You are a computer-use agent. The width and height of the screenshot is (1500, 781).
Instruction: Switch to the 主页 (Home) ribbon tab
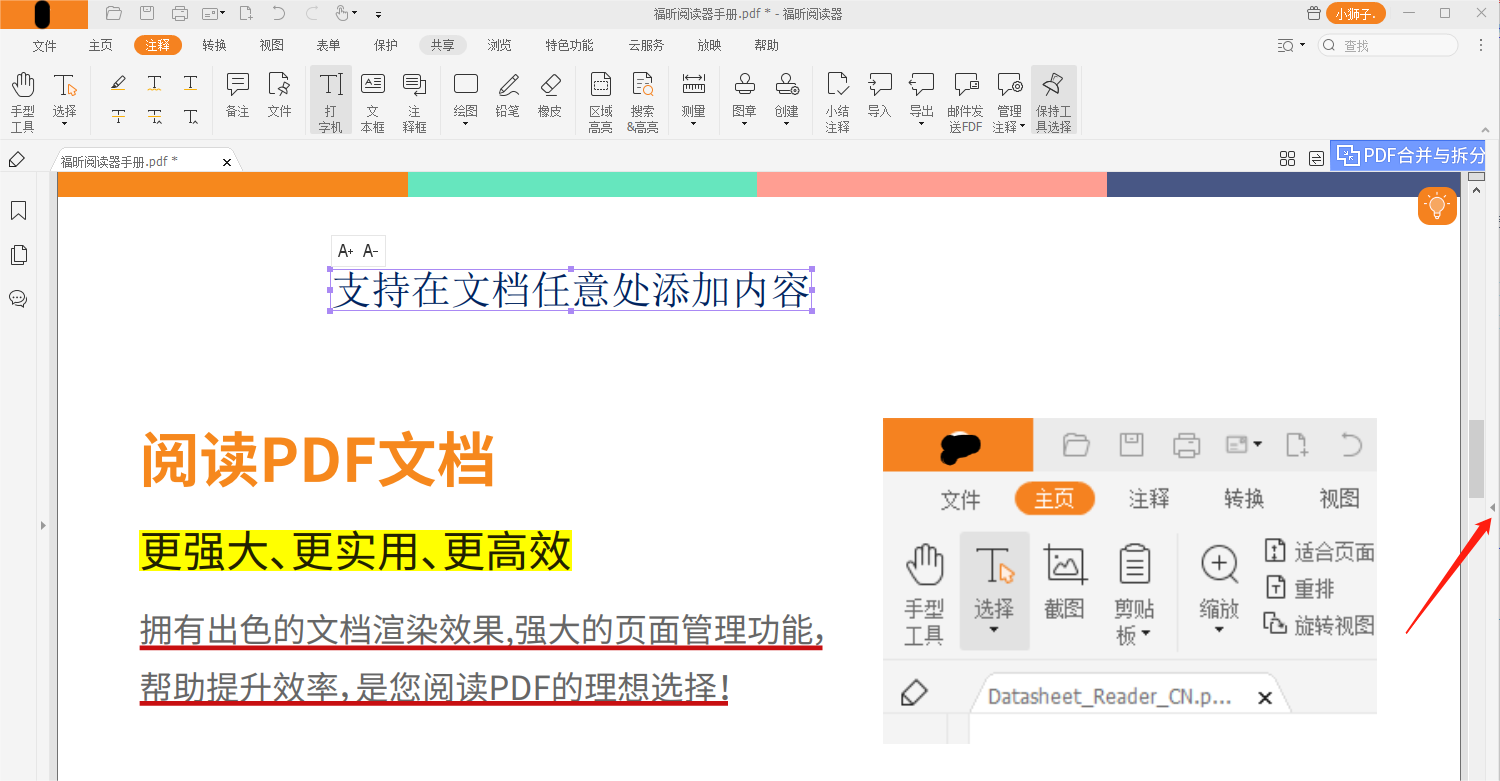(100, 45)
